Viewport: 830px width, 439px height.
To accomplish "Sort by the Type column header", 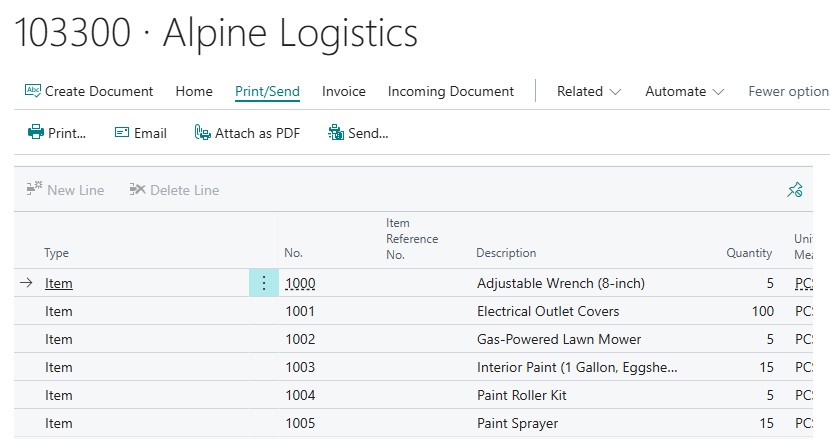I will click(x=56, y=253).
